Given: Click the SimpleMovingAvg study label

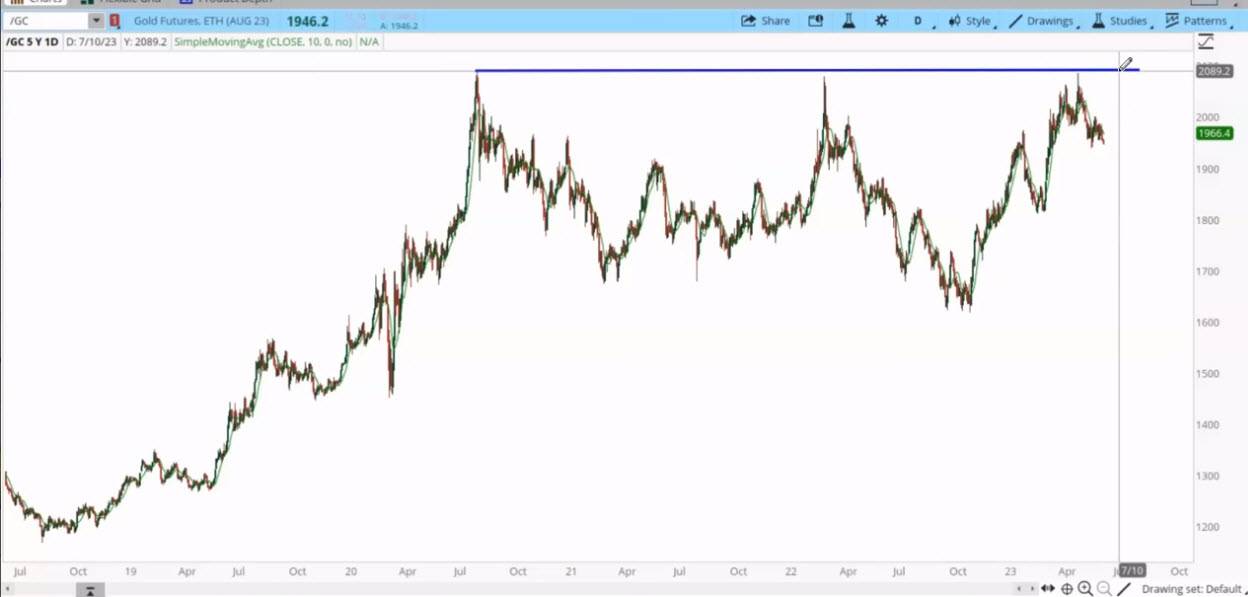Looking at the screenshot, I should pyautogui.click(x=263, y=42).
